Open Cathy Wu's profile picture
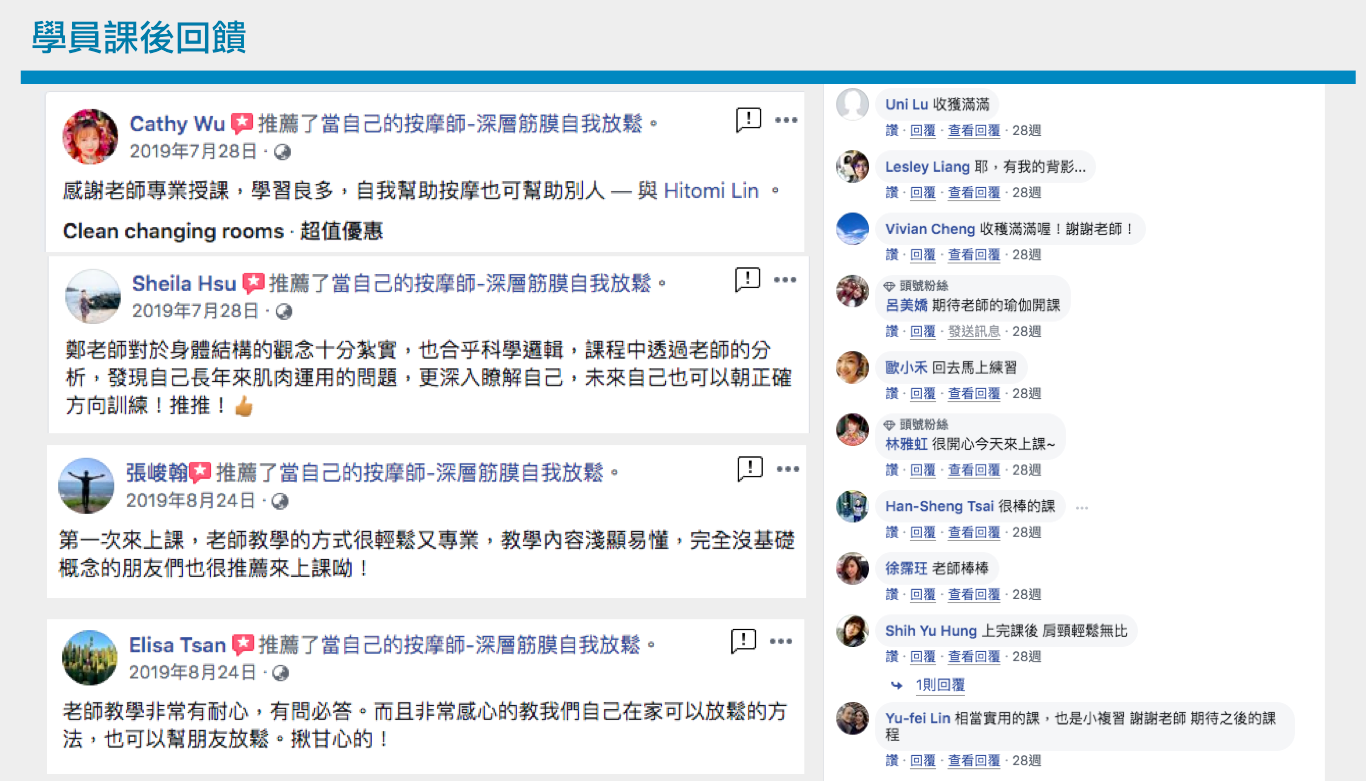The height and width of the screenshot is (781, 1366). coord(91,137)
